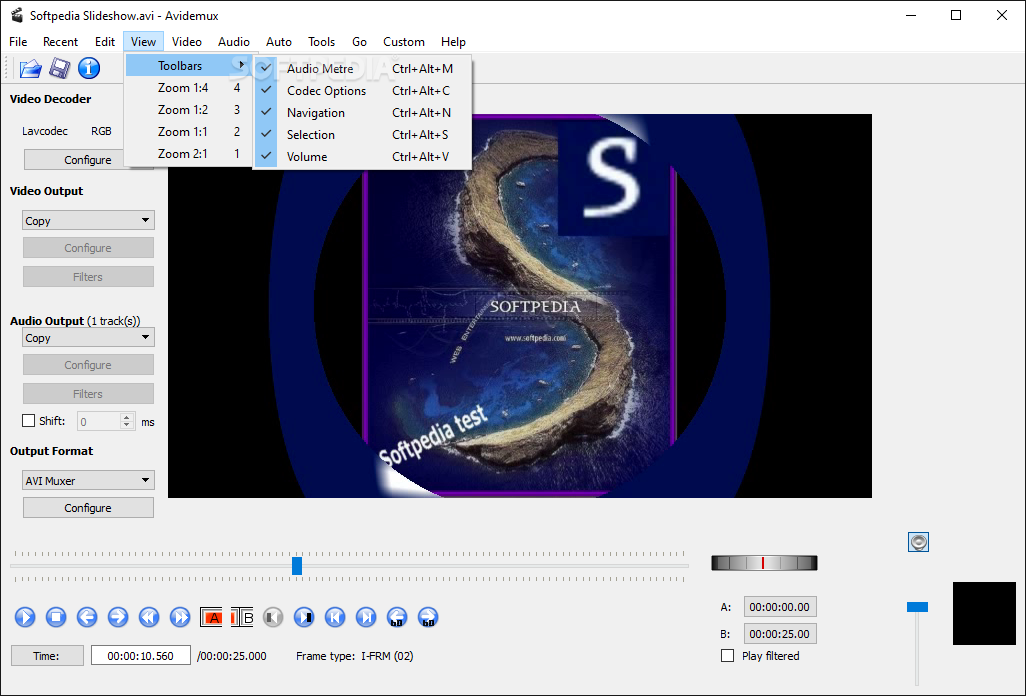Click the audio shift milliseconds input field

(x=99, y=421)
